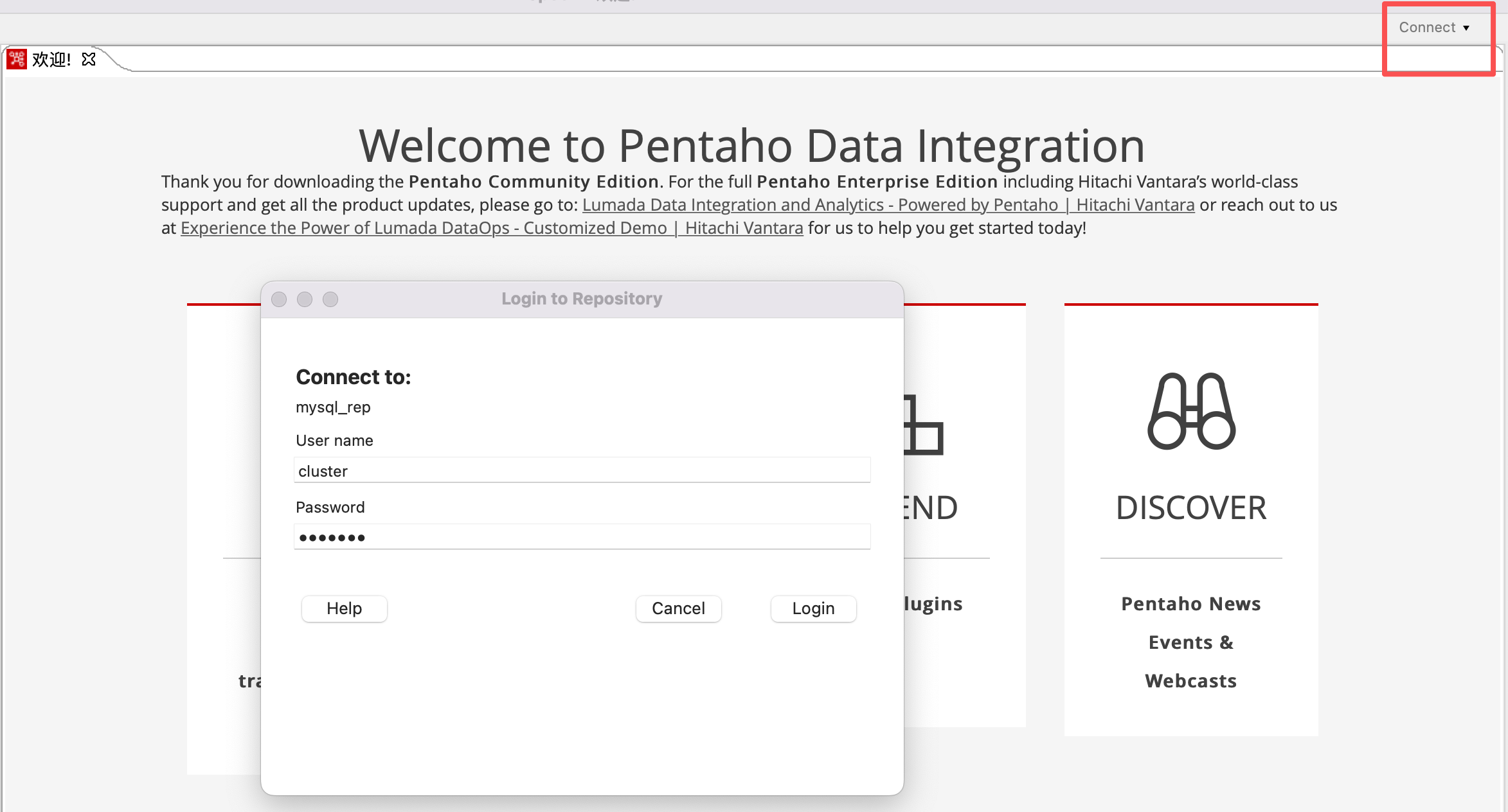Click the red Pentaho tab icon
1508x812 pixels.
17,59
